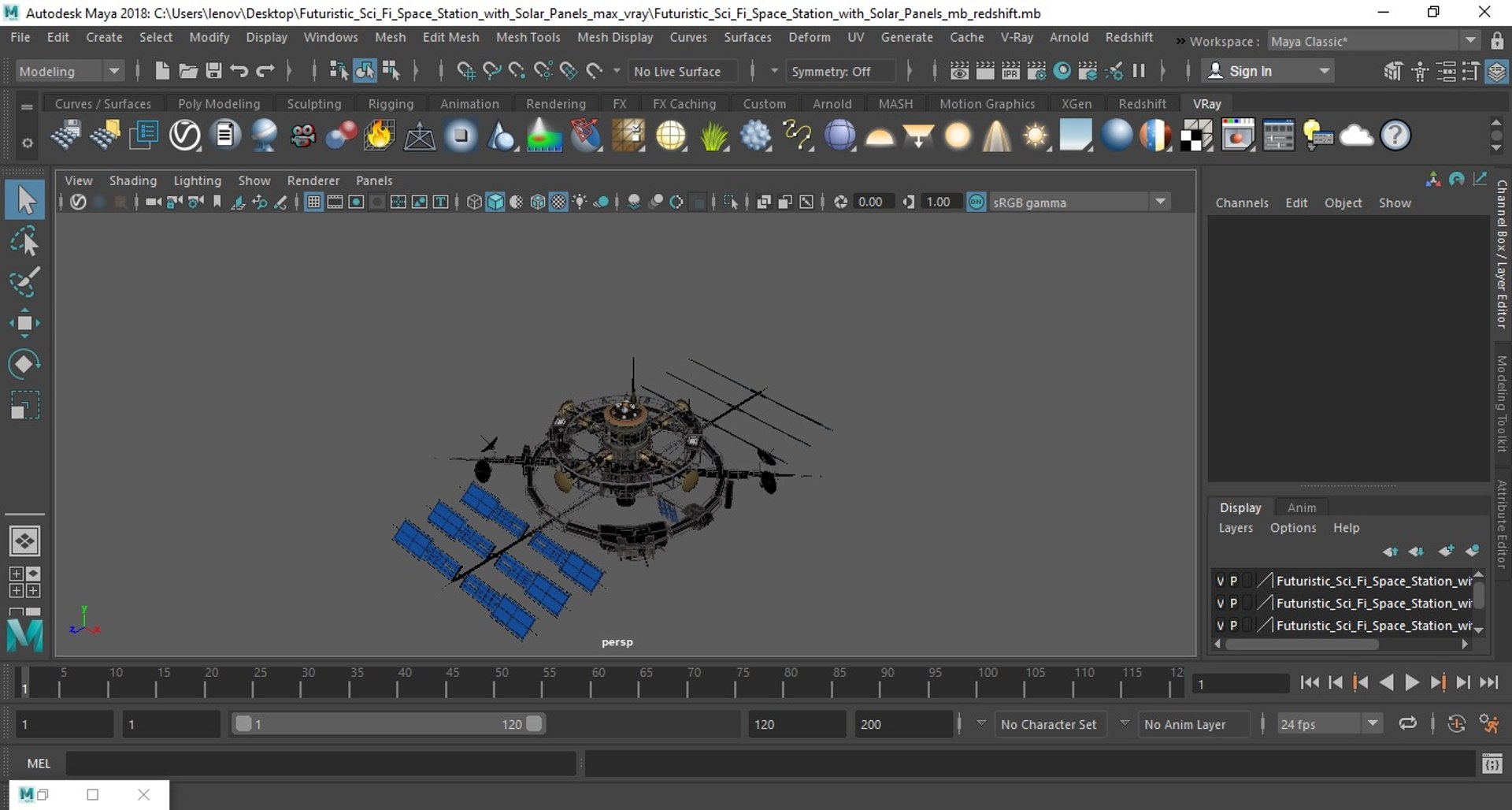Toggle visibility V of third Futuristic layer
Screen dimensions: 1512x810
(x=1221, y=625)
